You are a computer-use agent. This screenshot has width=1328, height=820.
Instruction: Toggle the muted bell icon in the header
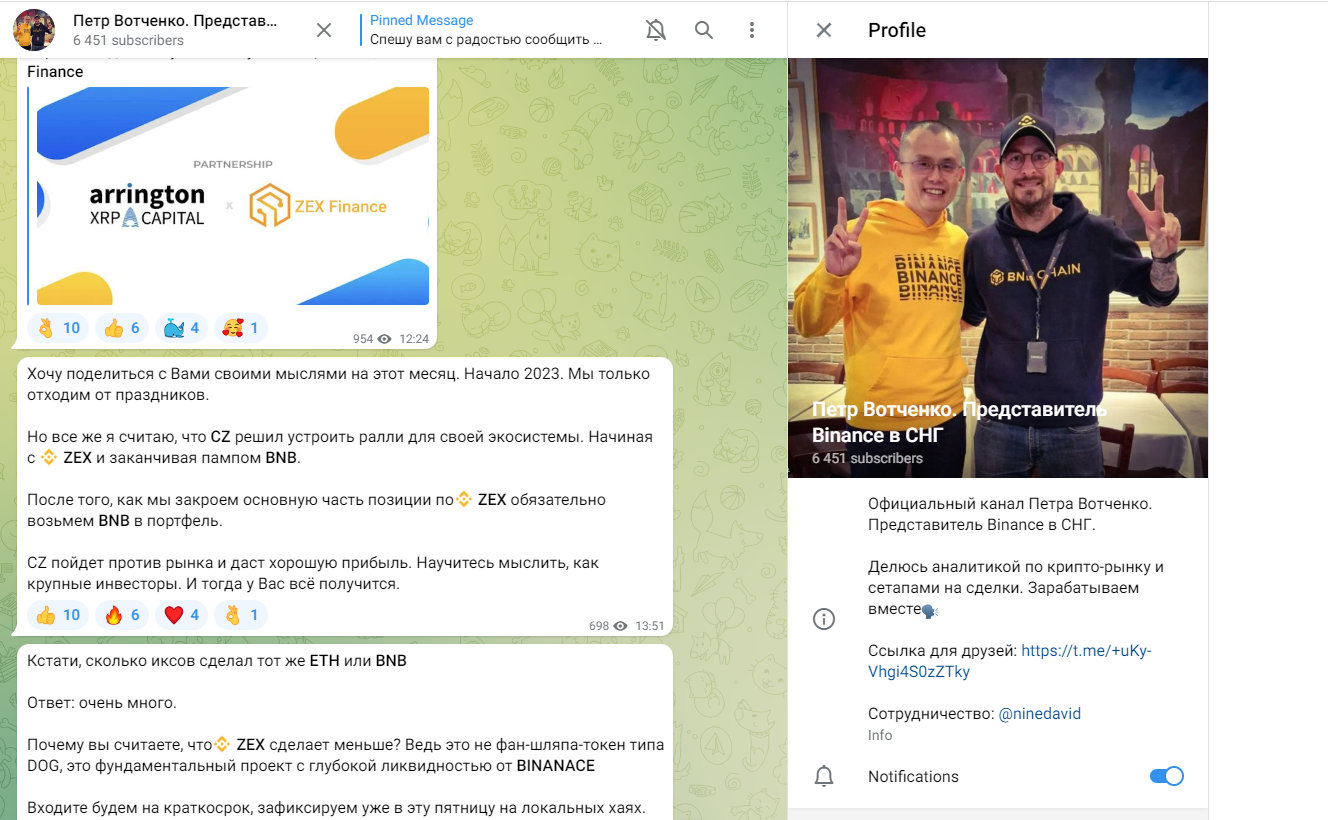point(656,30)
